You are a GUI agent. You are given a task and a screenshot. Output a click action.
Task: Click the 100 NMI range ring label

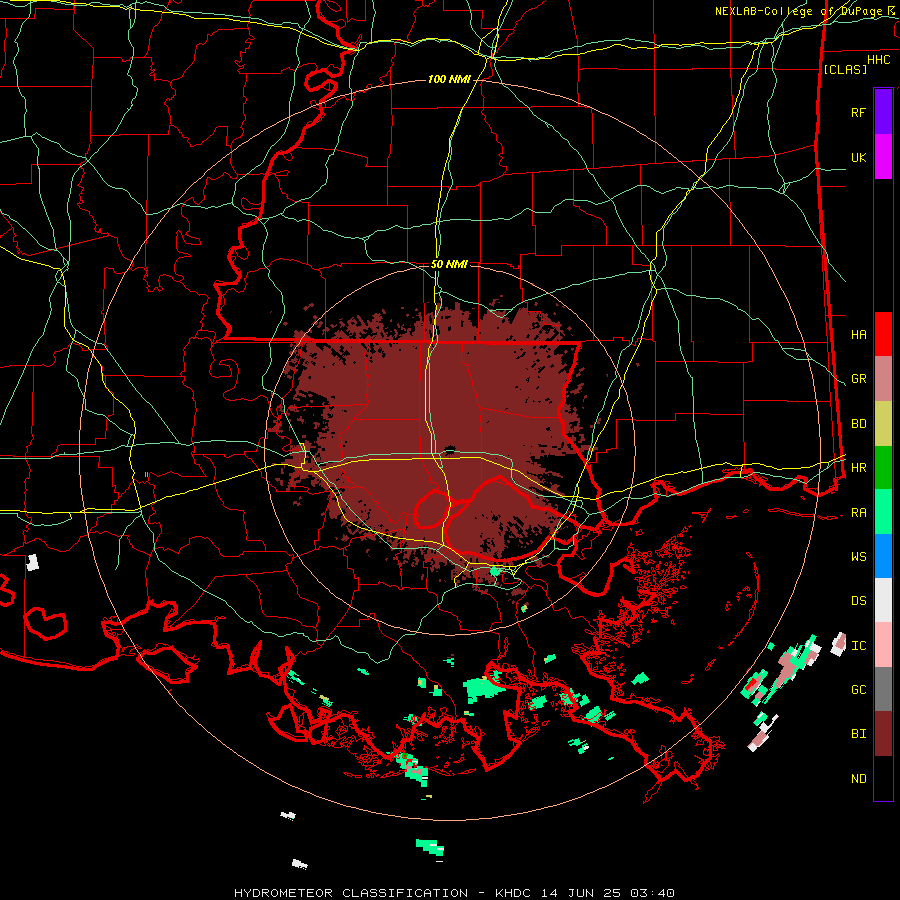449,79
